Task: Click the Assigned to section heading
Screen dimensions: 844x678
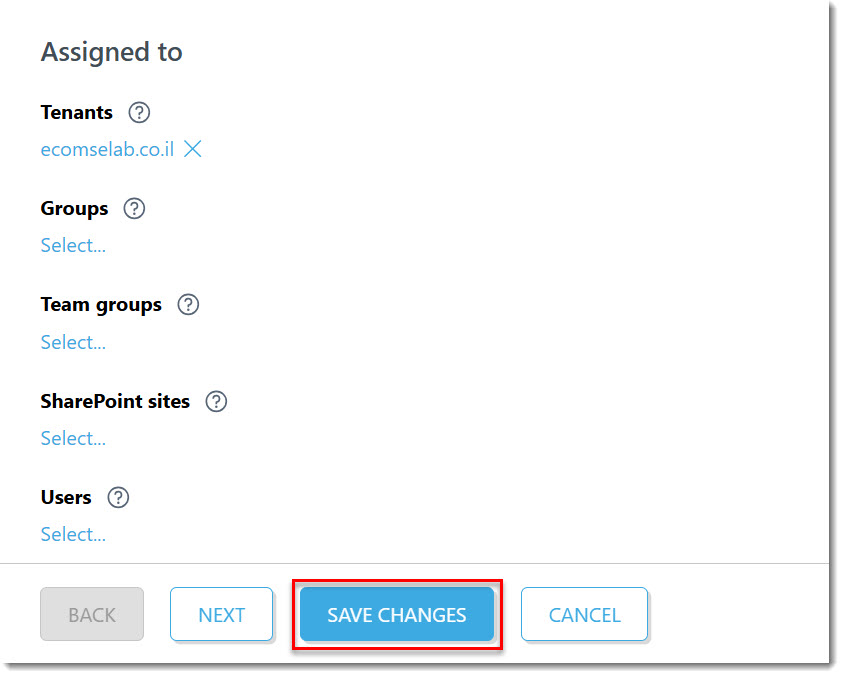Action: [112, 53]
